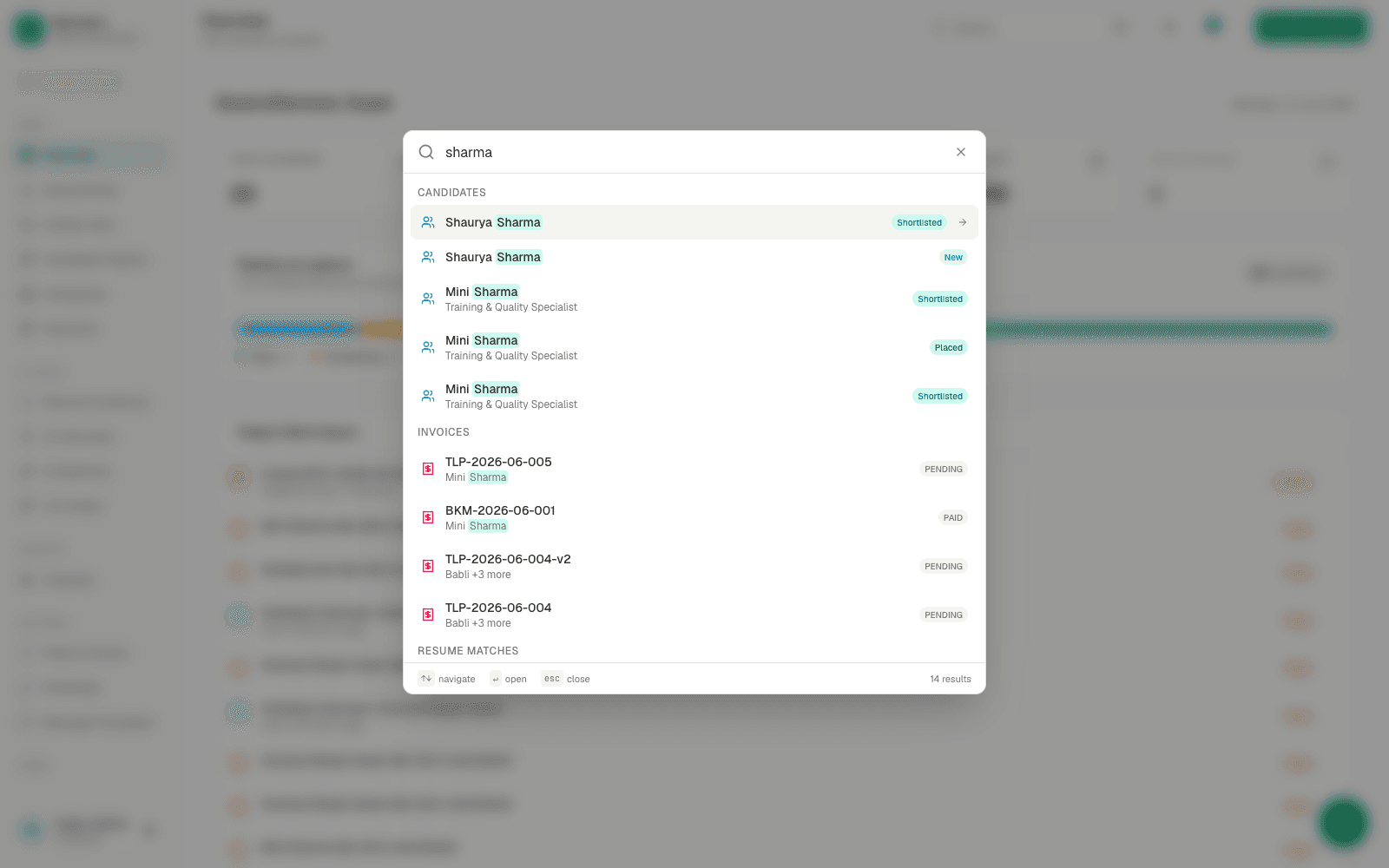Open the Shaurya Sharma result marked Shortlisted
The width and height of the screenshot is (1389, 868).
(x=694, y=222)
